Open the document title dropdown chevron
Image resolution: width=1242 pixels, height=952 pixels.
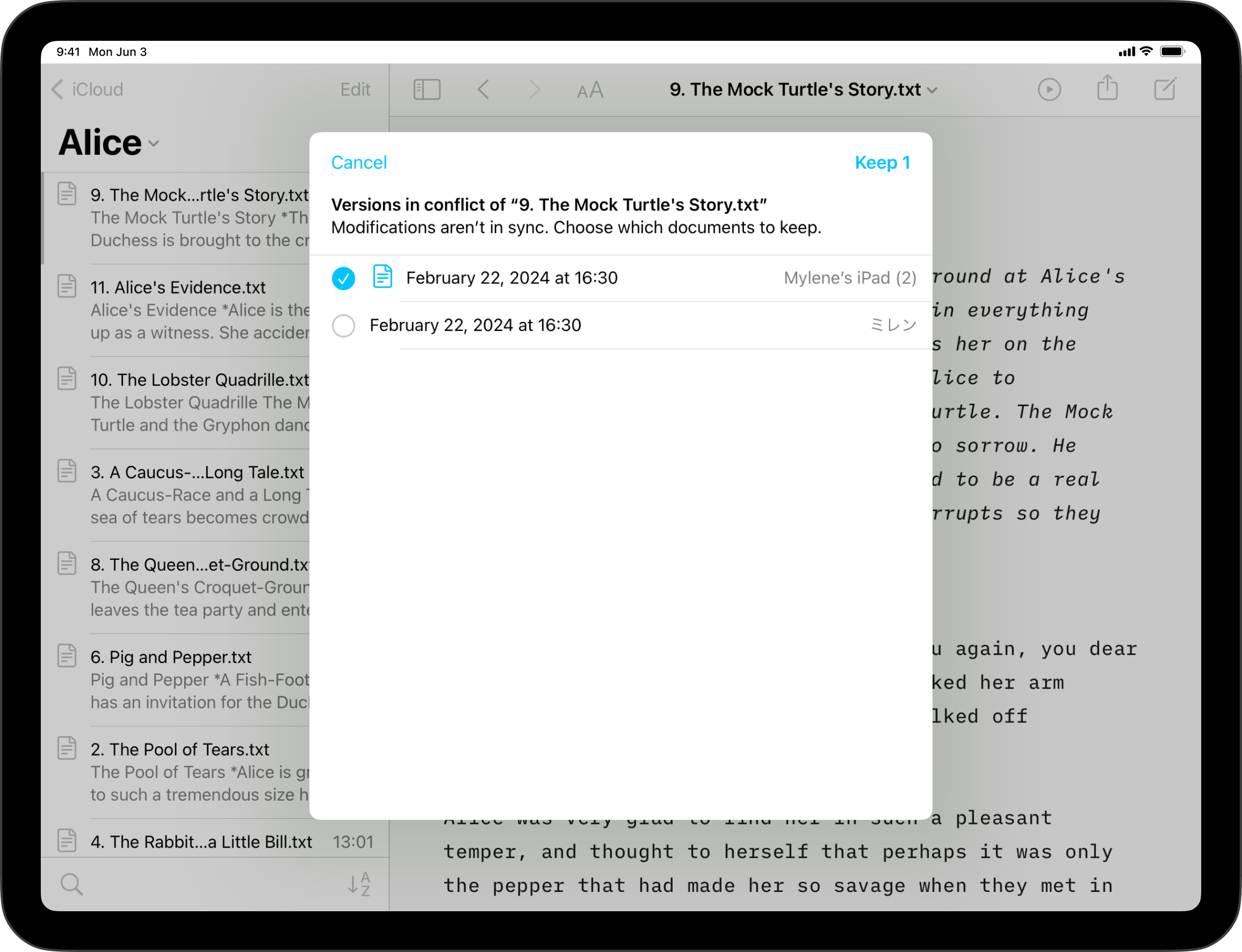(932, 90)
